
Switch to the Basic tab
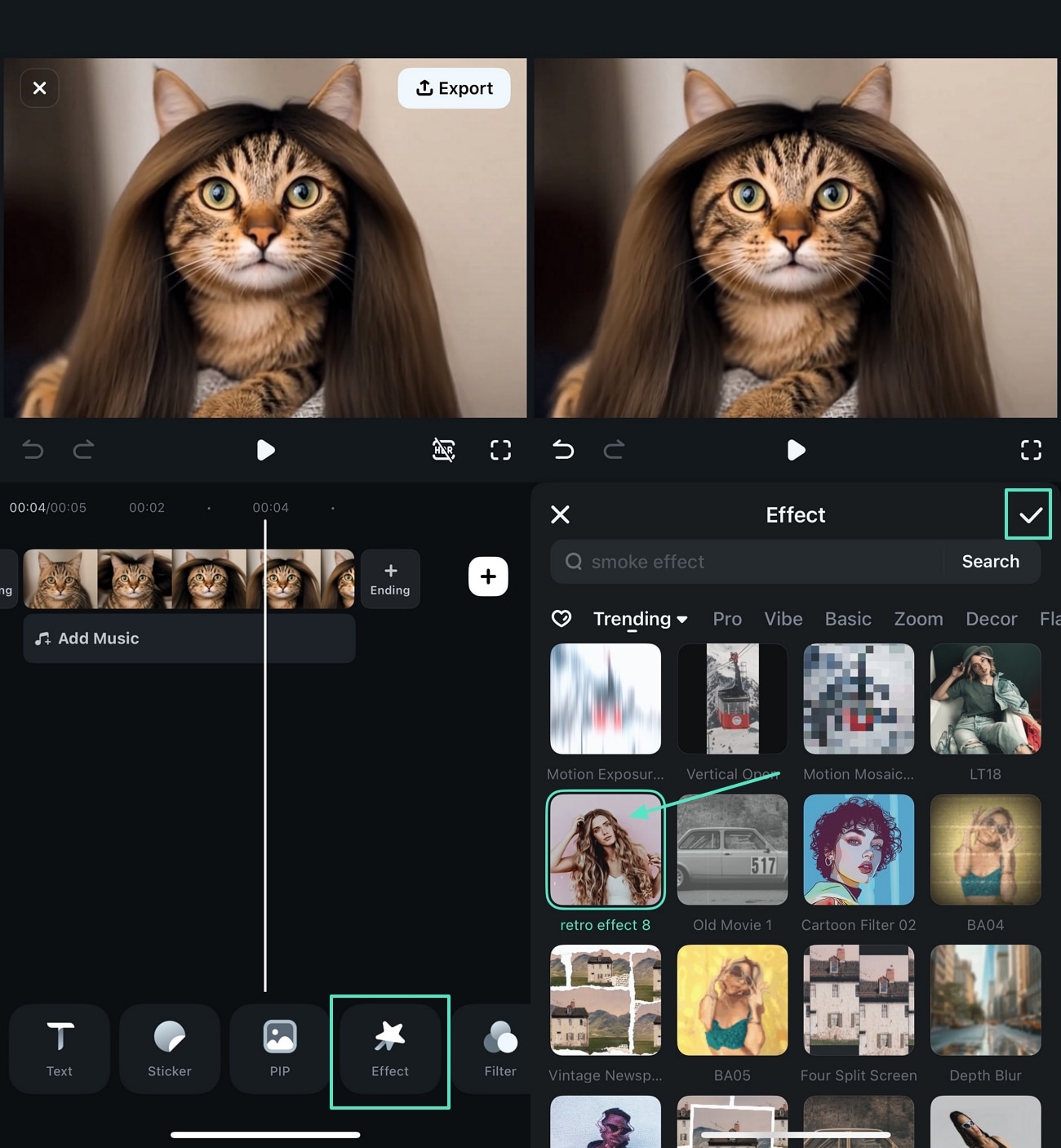point(848,619)
